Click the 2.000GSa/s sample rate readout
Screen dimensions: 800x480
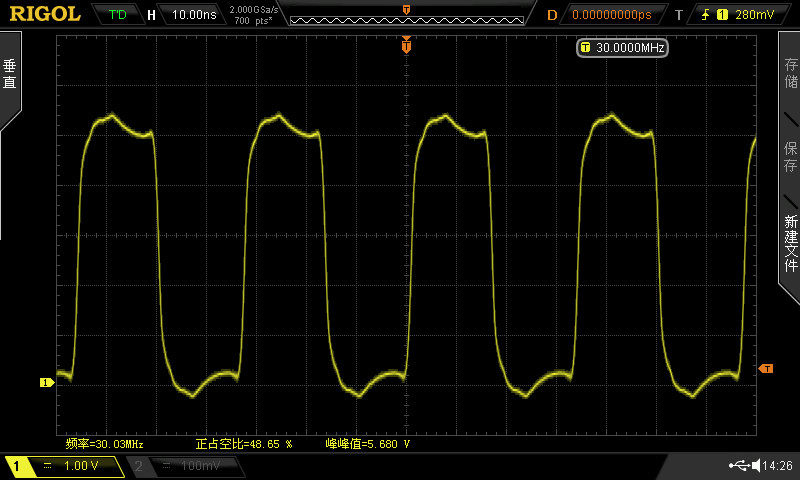click(x=254, y=10)
